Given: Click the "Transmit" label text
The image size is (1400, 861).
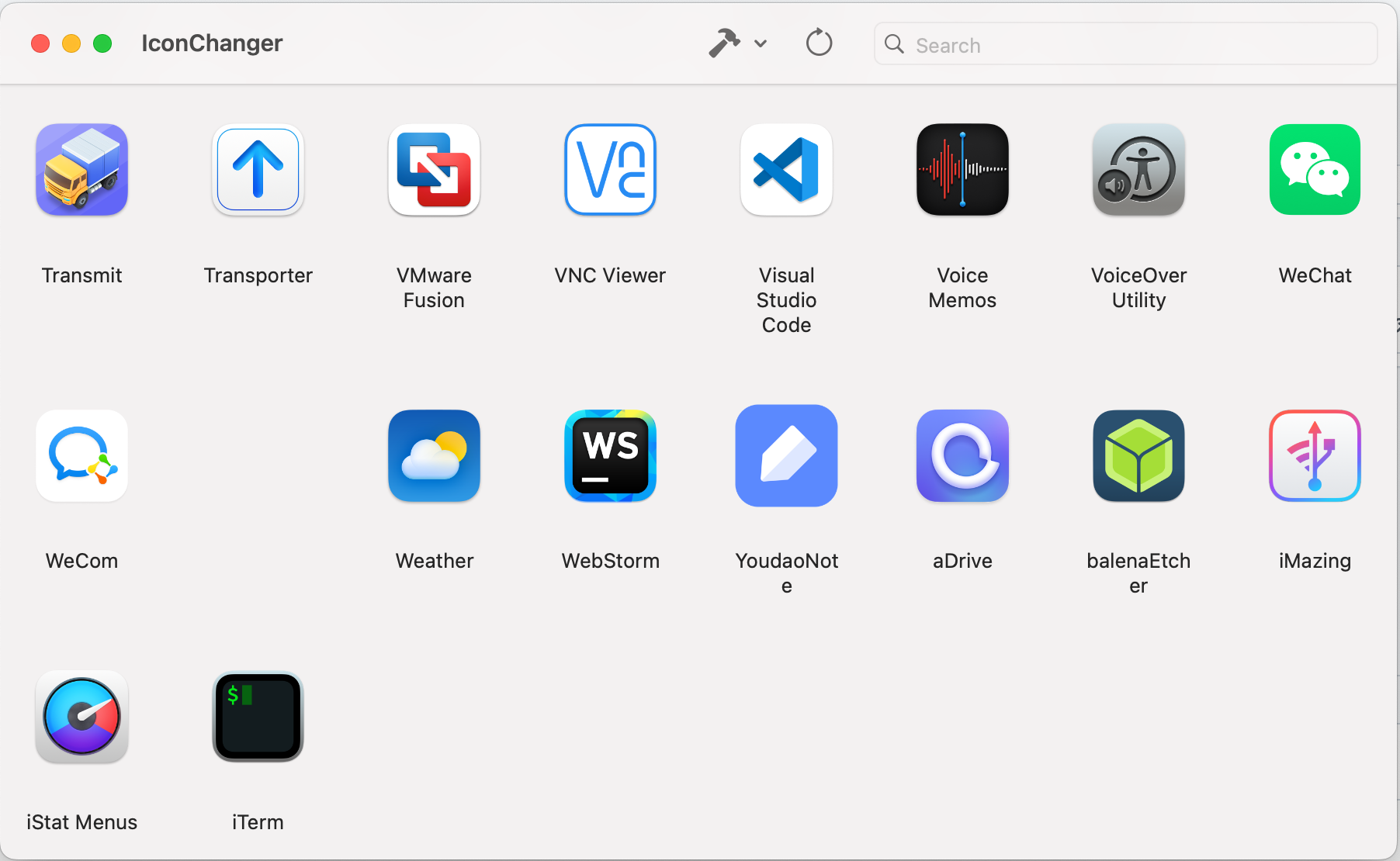Looking at the screenshot, I should coord(81,275).
